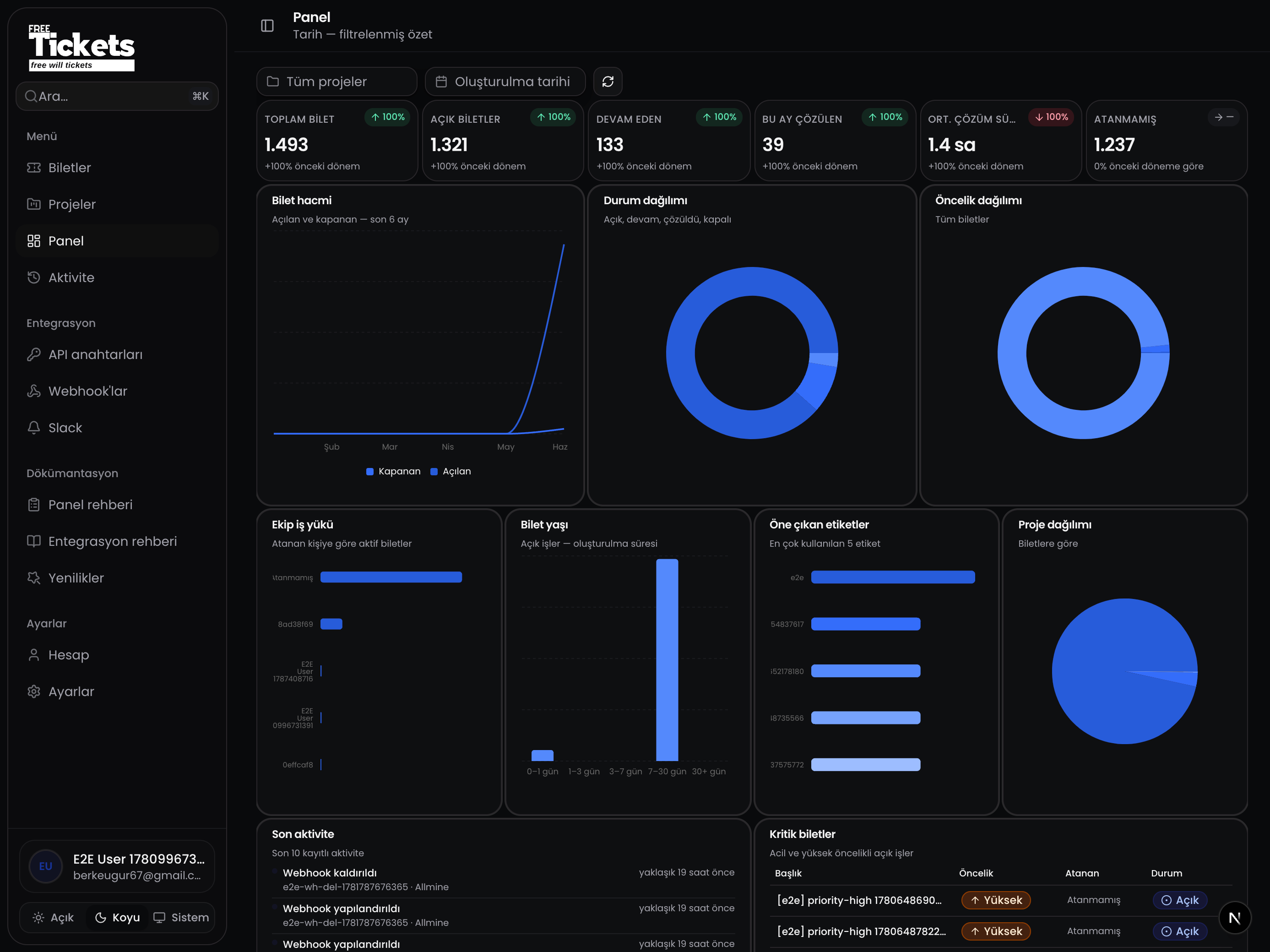1270x952 pixels.
Task: Click the Aktivite history icon
Action: point(34,277)
